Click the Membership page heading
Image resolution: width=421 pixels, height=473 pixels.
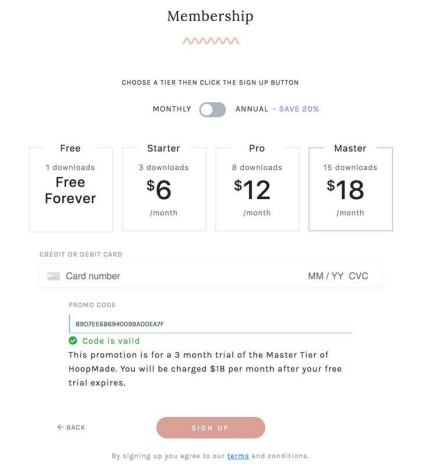[x=210, y=16]
